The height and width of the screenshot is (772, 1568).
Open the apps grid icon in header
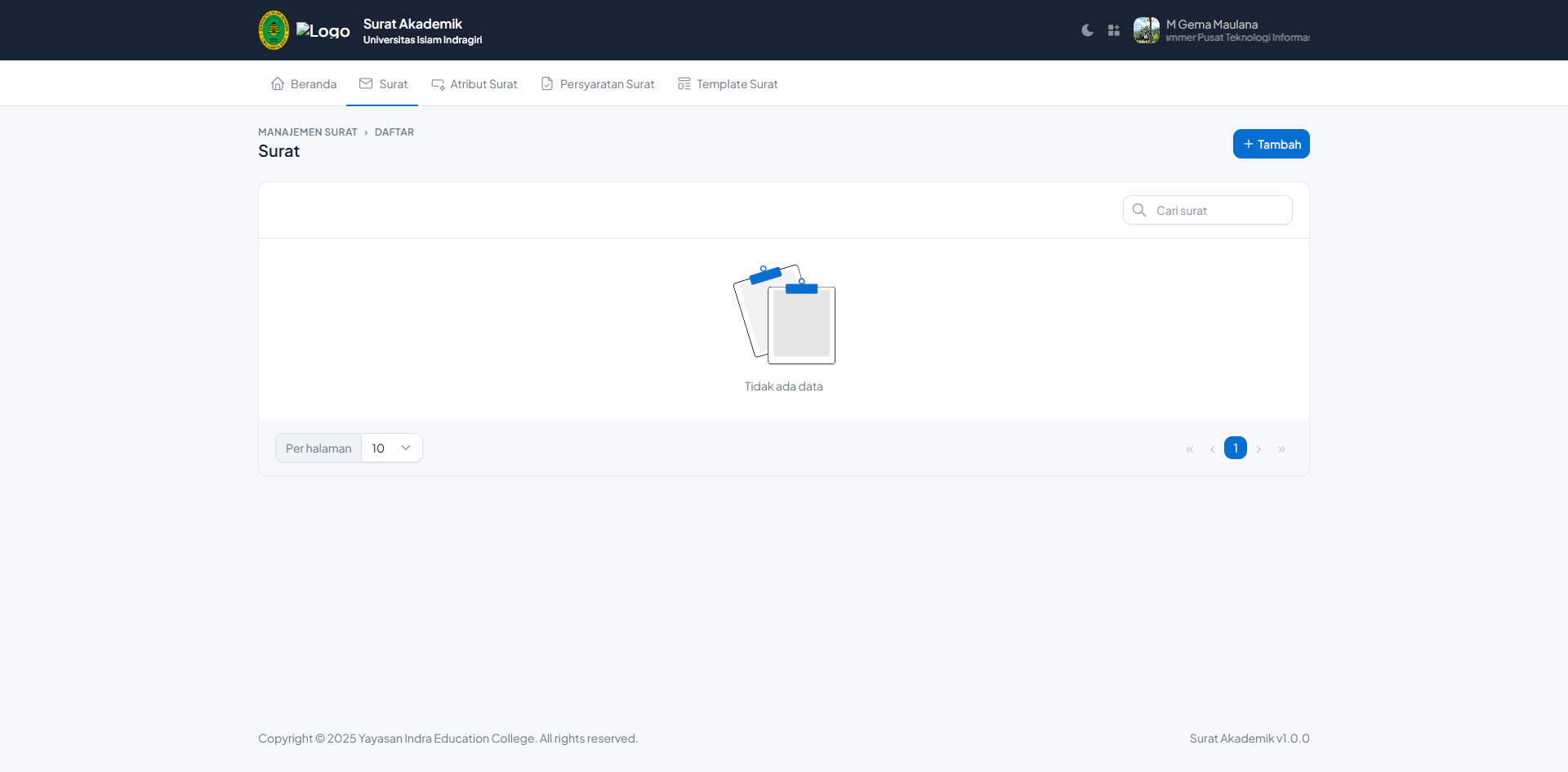coord(1113,30)
